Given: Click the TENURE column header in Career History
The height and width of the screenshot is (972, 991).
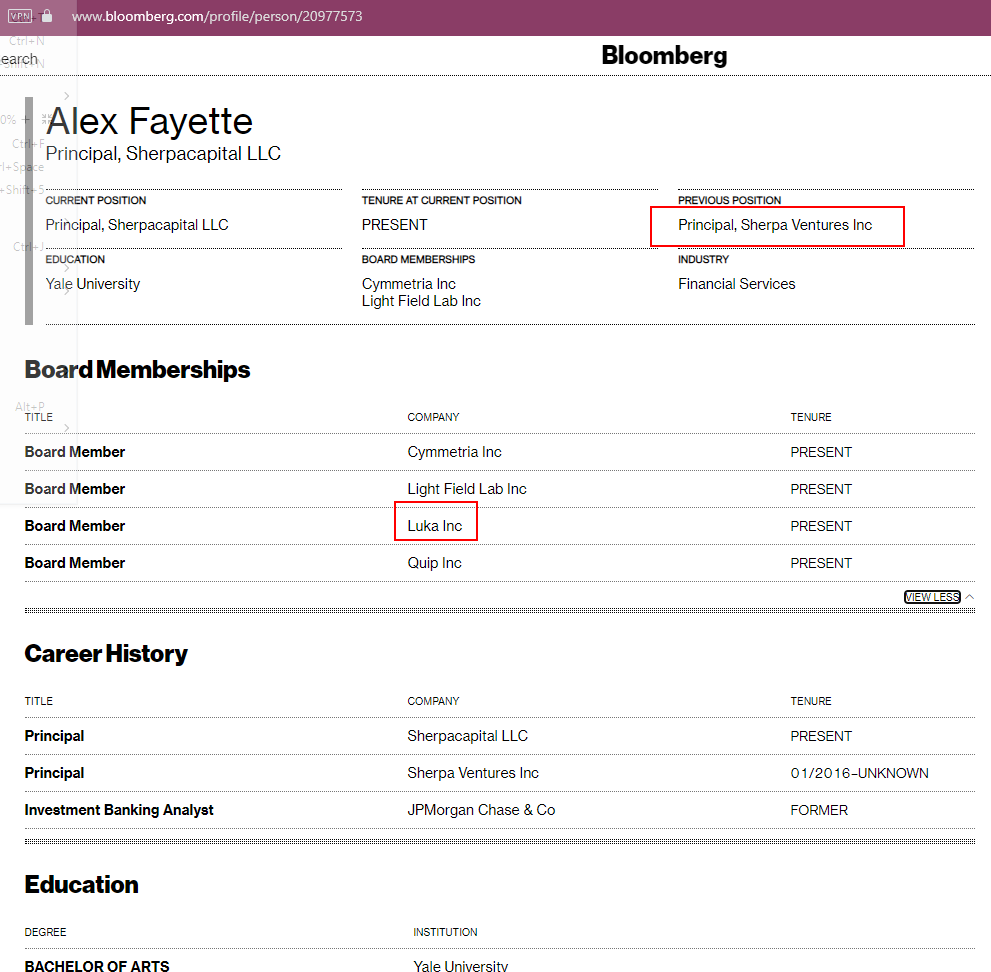Looking at the screenshot, I should coord(811,701).
